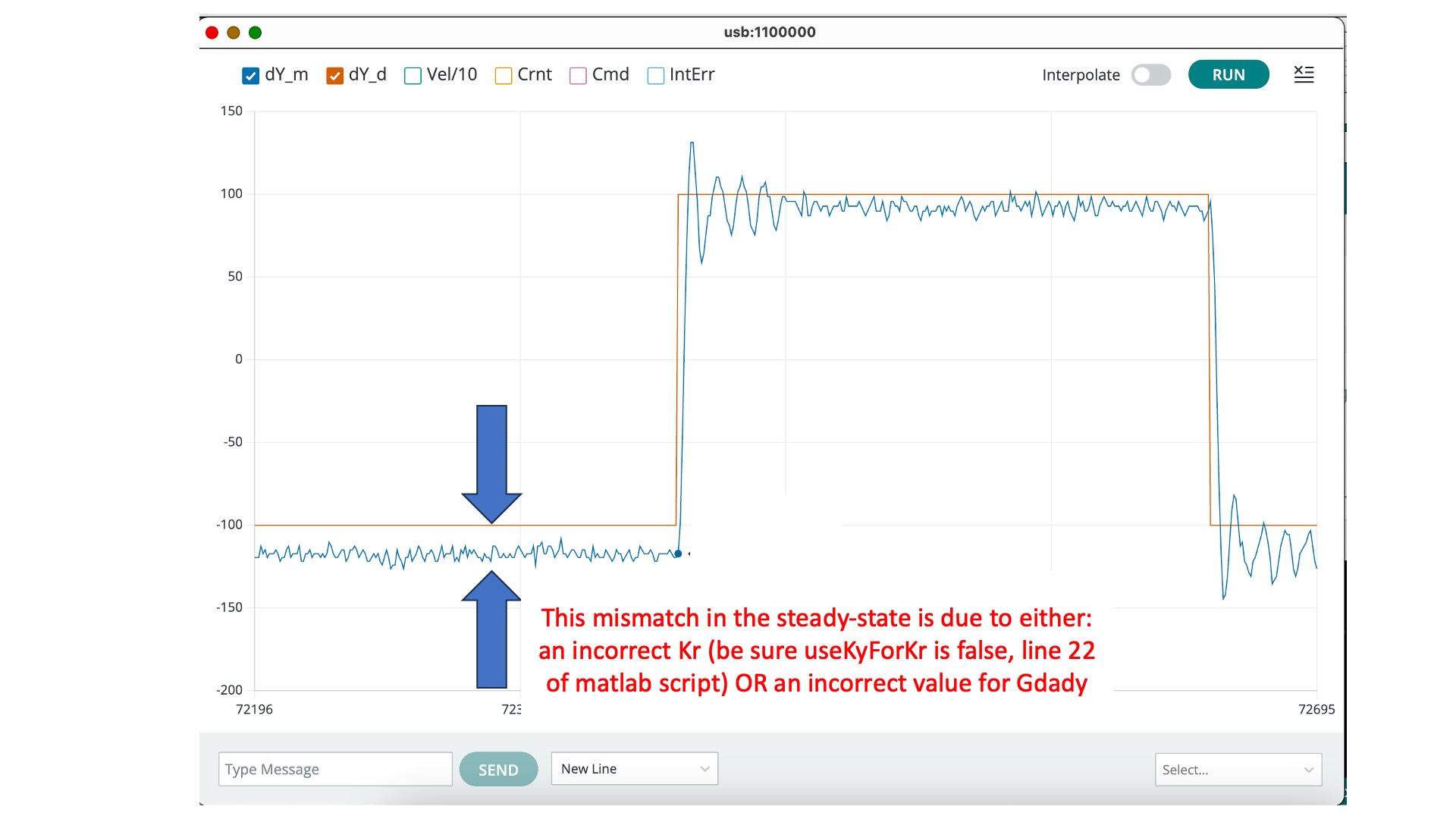Image resolution: width=1456 pixels, height=819 pixels.
Task: Show the IntErr series on plot
Action: point(655,76)
